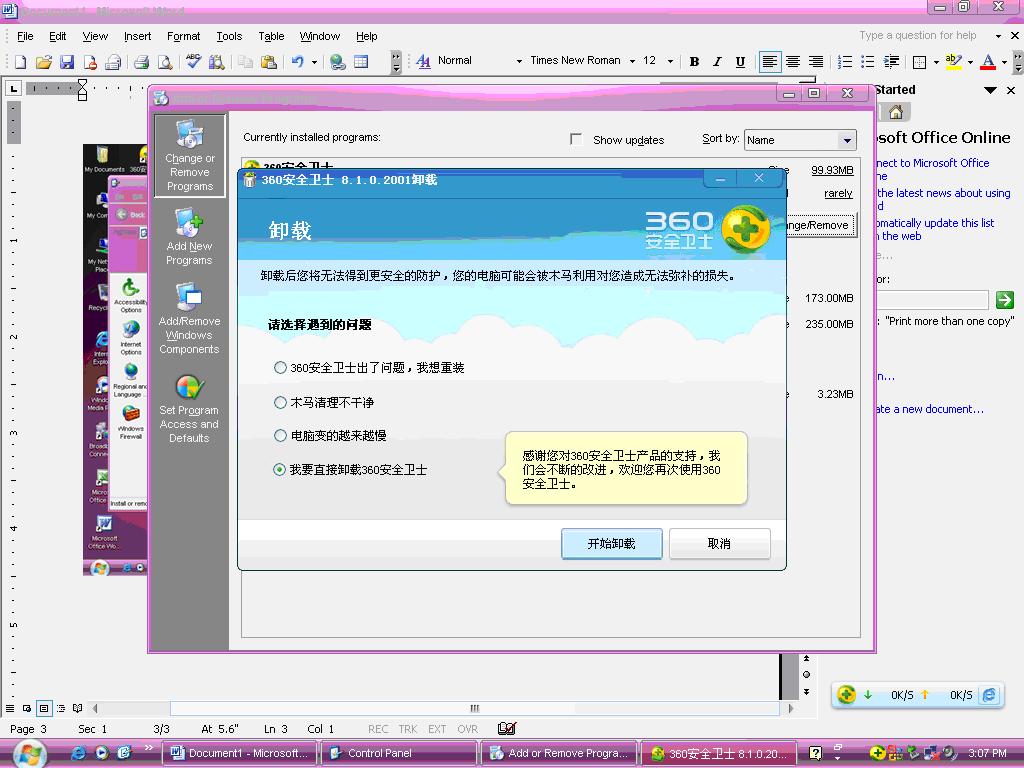Click the Type a question for help box

(918, 35)
